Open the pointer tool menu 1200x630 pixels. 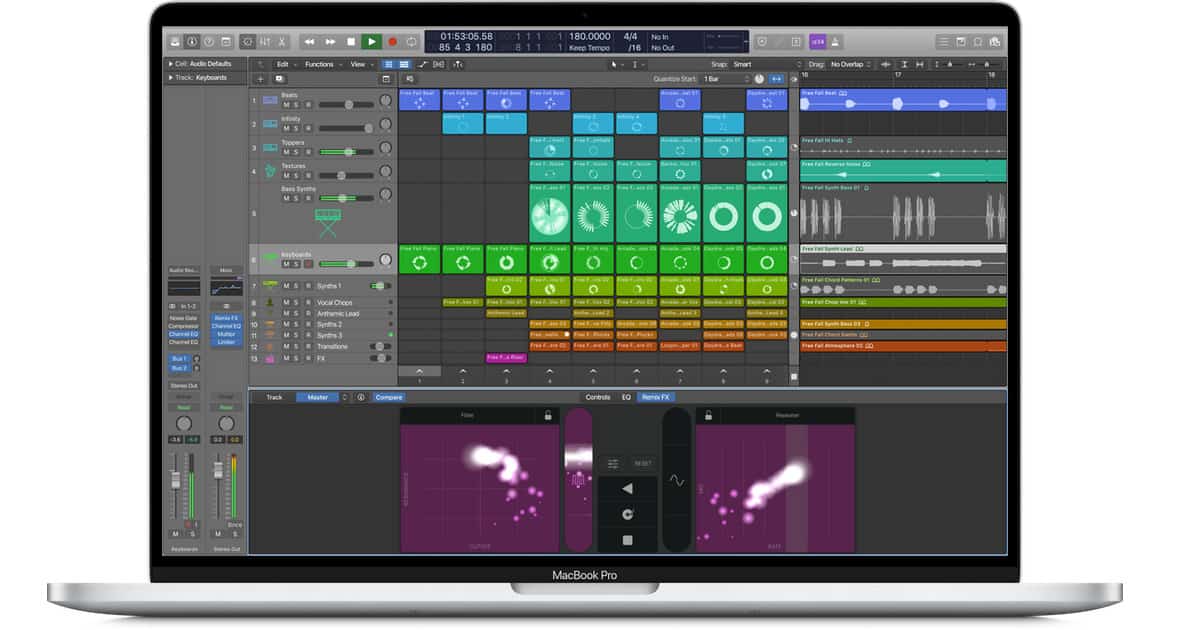(618, 64)
